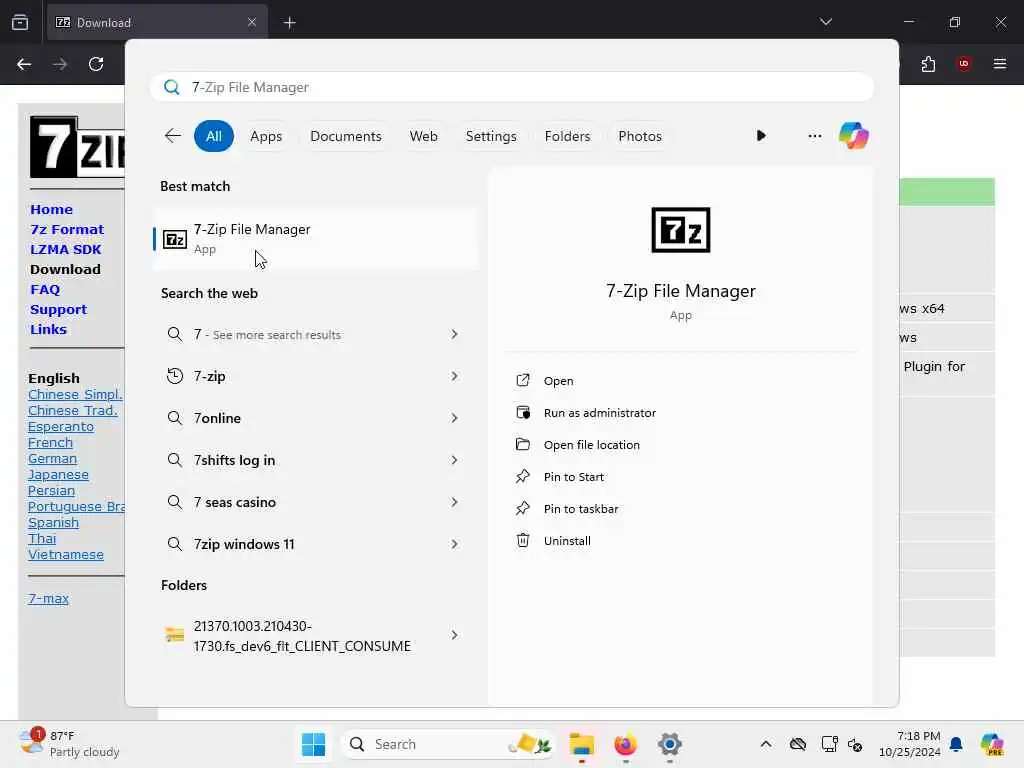1024x768 pixels.
Task: Expand '7 - See more search results' chevron
Action: (455, 334)
